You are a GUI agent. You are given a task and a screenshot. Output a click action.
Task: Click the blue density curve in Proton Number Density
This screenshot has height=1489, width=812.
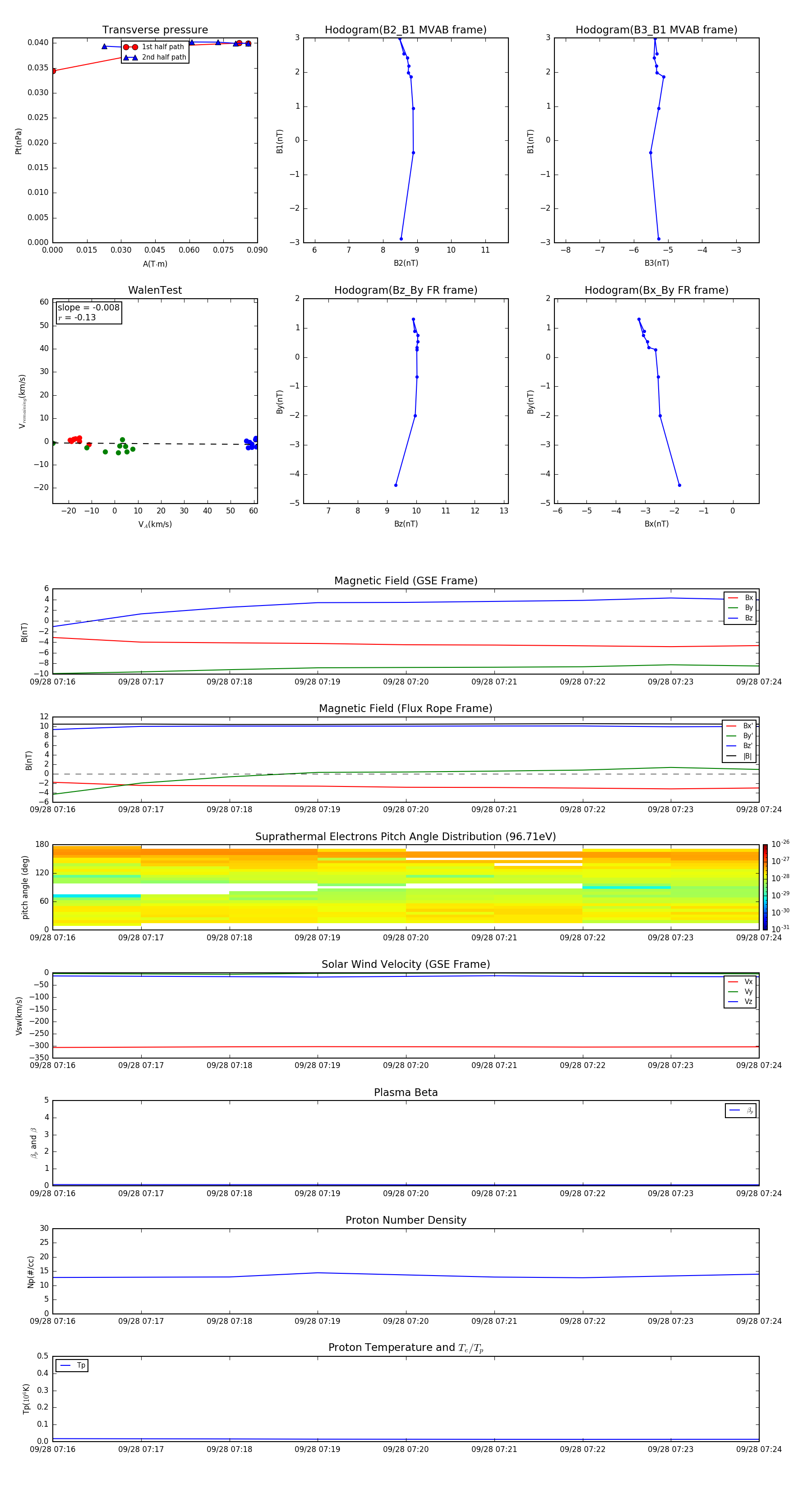[x=406, y=1275]
